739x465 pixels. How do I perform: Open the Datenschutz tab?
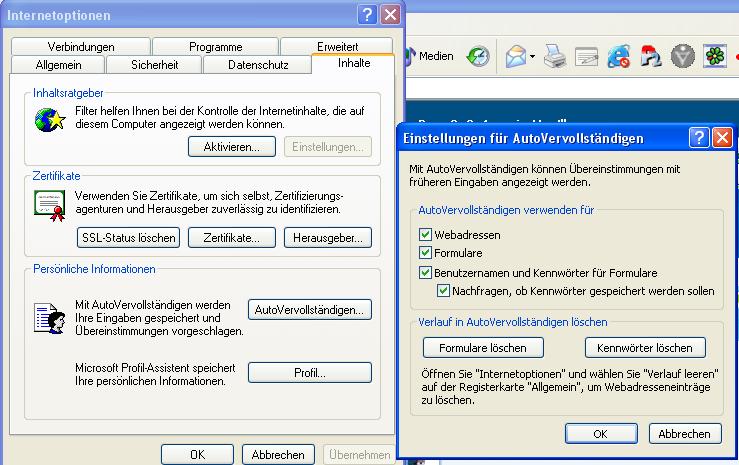[258, 65]
